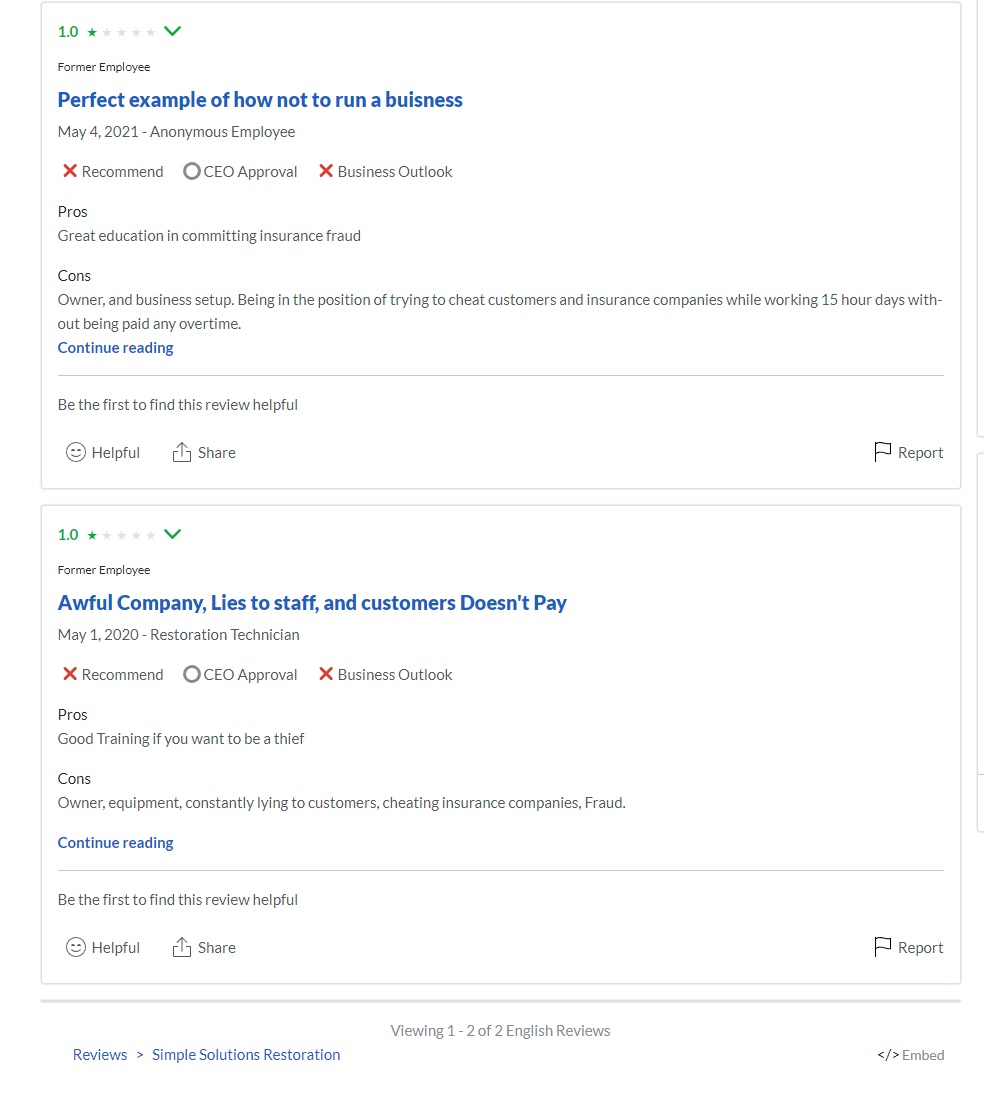Viewport: 984px width, 1093px height.
Task: Expand rating details chevron on second review
Action: click(172, 534)
